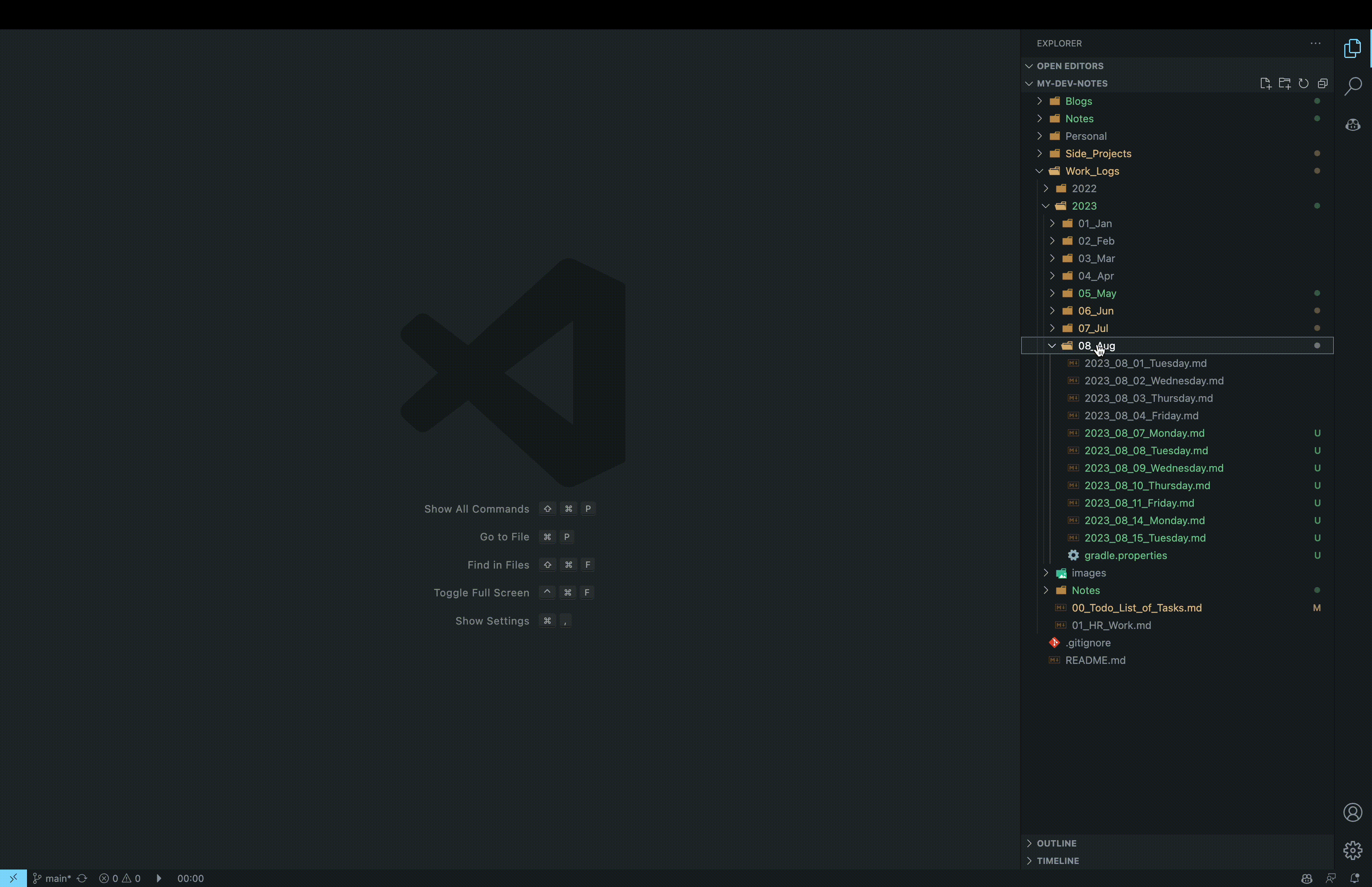Expand the OUTLINE section

[1056, 843]
